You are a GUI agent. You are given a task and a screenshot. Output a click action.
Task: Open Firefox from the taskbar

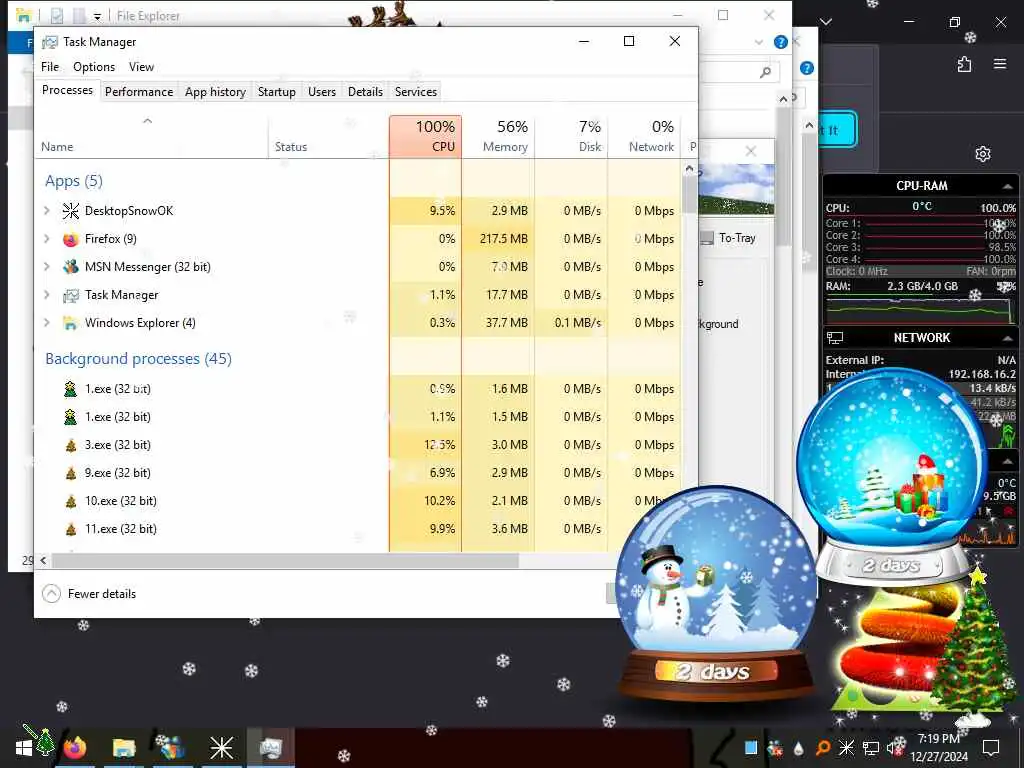click(74, 747)
